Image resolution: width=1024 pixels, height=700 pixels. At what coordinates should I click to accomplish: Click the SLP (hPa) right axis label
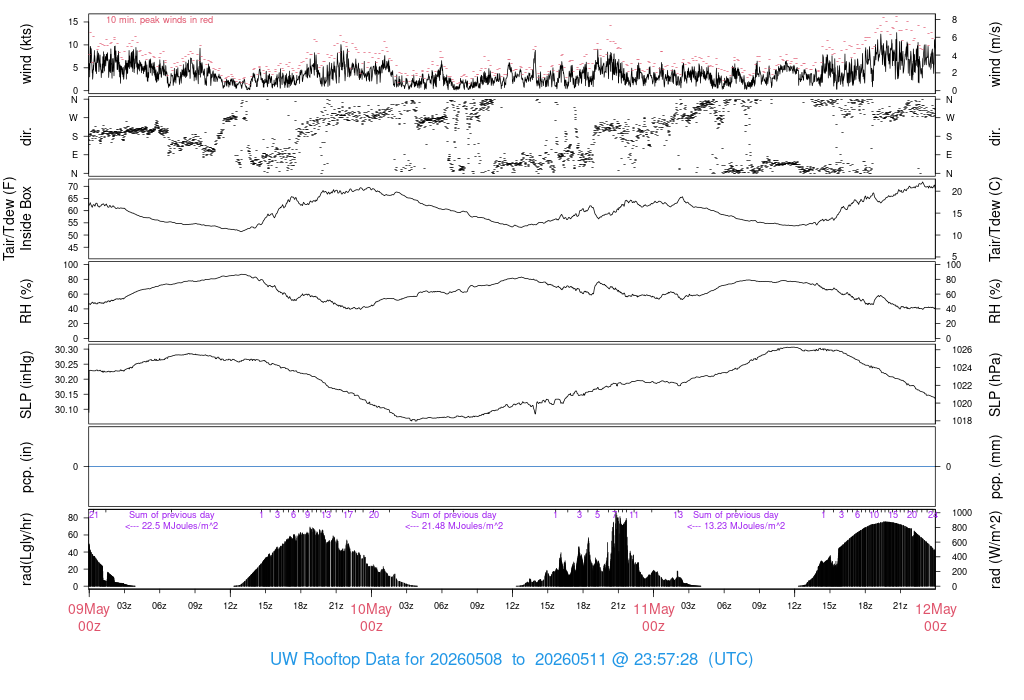tap(995, 385)
